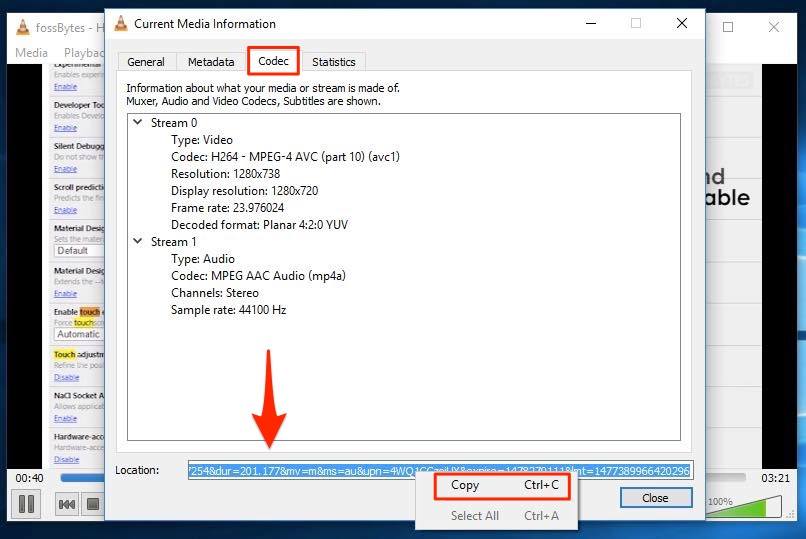This screenshot has width=806, height=539.
Task: Collapse the Stream 1 tree node
Action: point(137,242)
